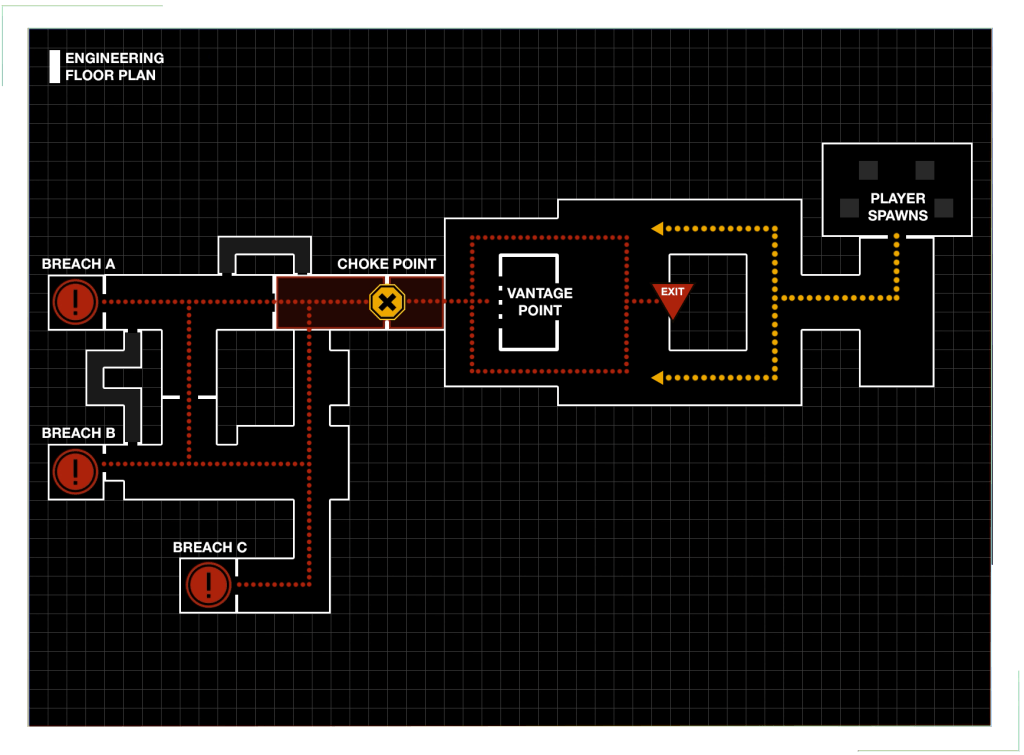
Task: Click the VANTAGE POINT text
Action: tap(539, 302)
